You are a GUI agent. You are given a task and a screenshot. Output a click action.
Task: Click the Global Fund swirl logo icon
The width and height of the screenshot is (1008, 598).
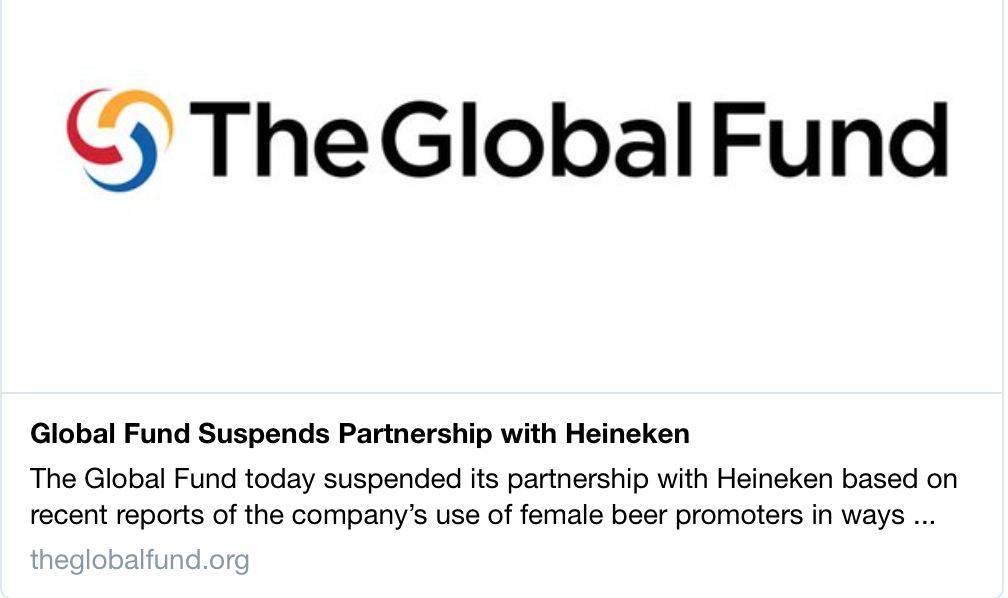click(x=120, y=140)
